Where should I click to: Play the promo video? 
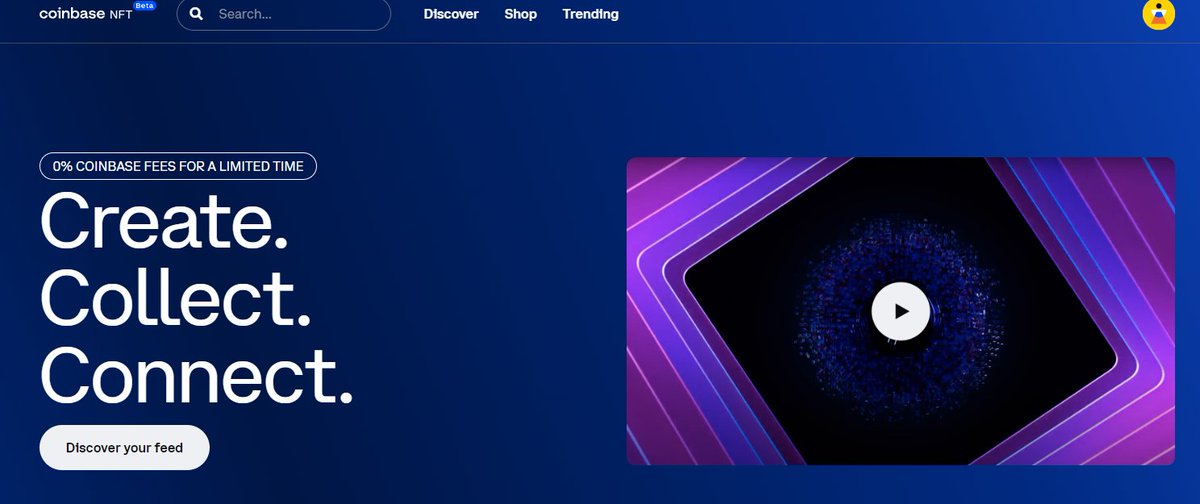(900, 311)
